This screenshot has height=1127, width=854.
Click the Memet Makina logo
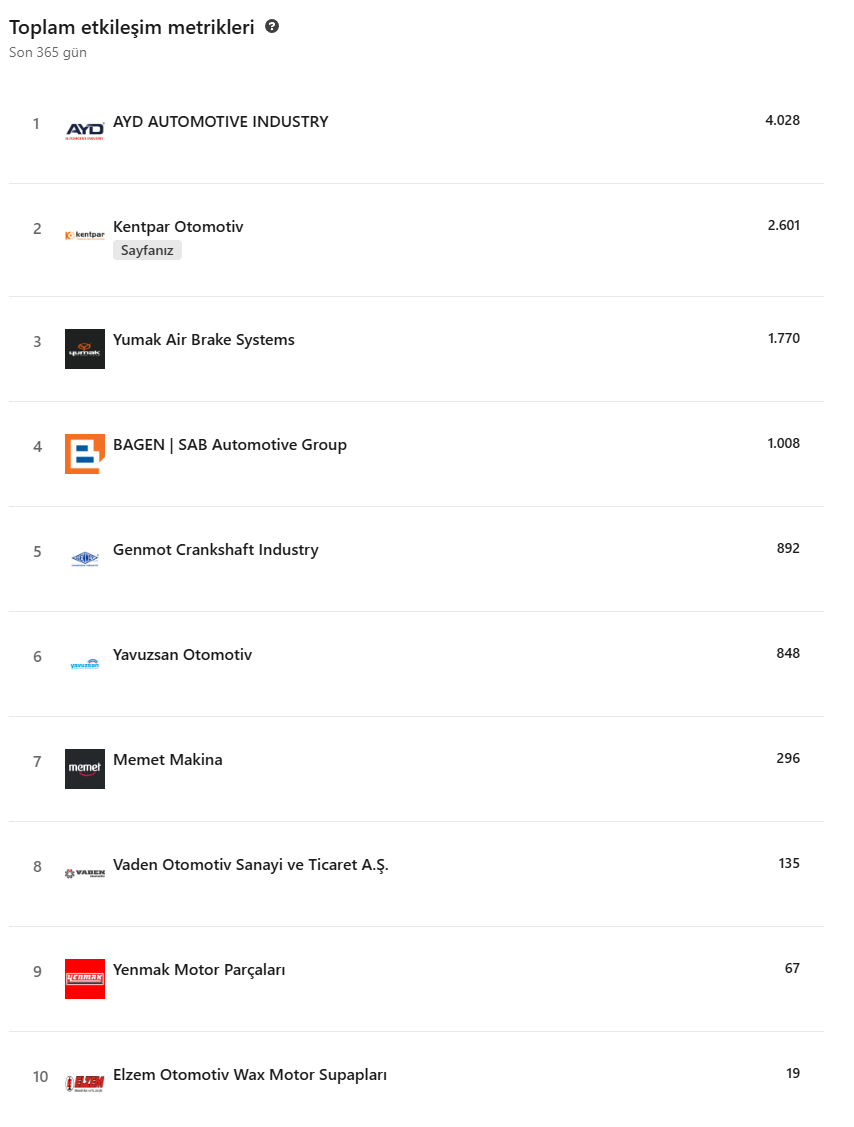click(x=85, y=769)
